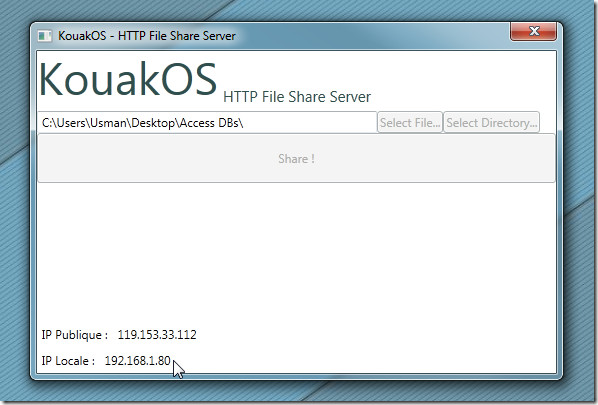This screenshot has width=598, height=405.
Task: Close the KouakOS window with red X
Action: [x=534, y=31]
